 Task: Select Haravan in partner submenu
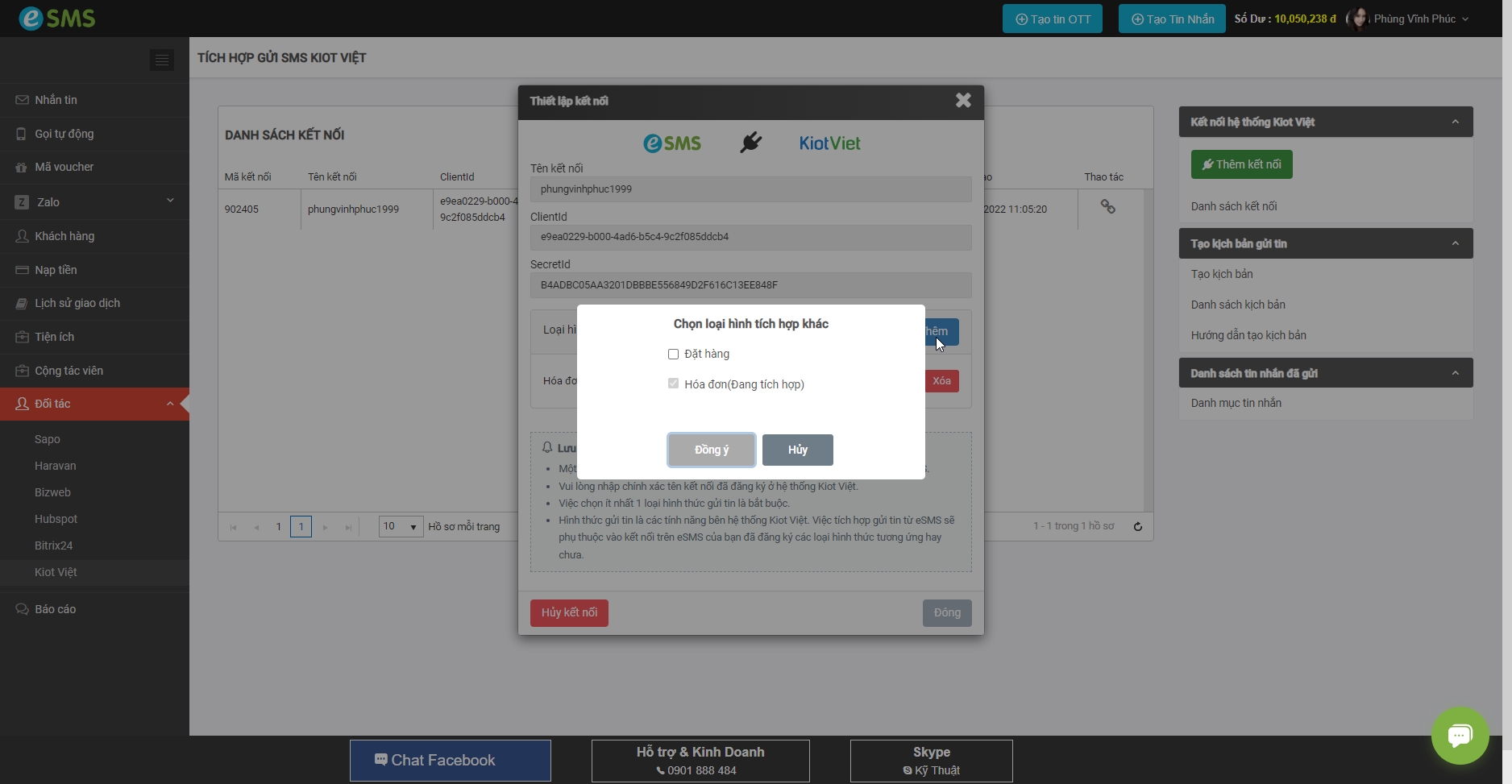(x=56, y=466)
